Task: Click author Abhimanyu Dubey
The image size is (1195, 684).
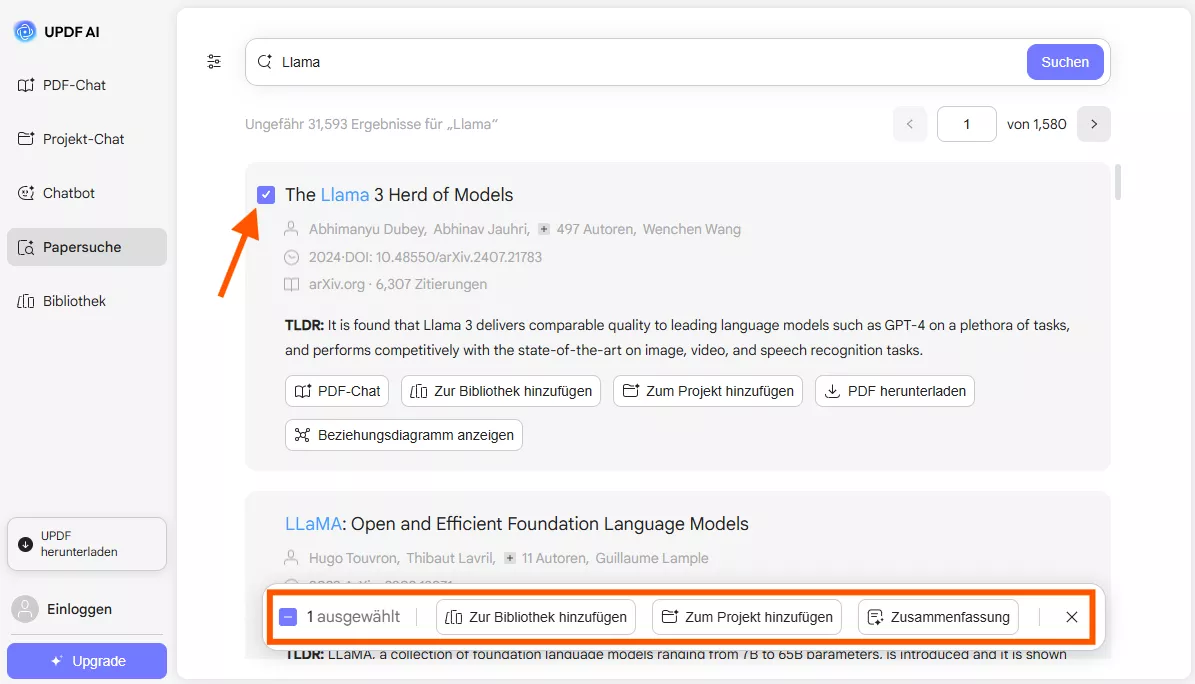Action: coord(367,229)
